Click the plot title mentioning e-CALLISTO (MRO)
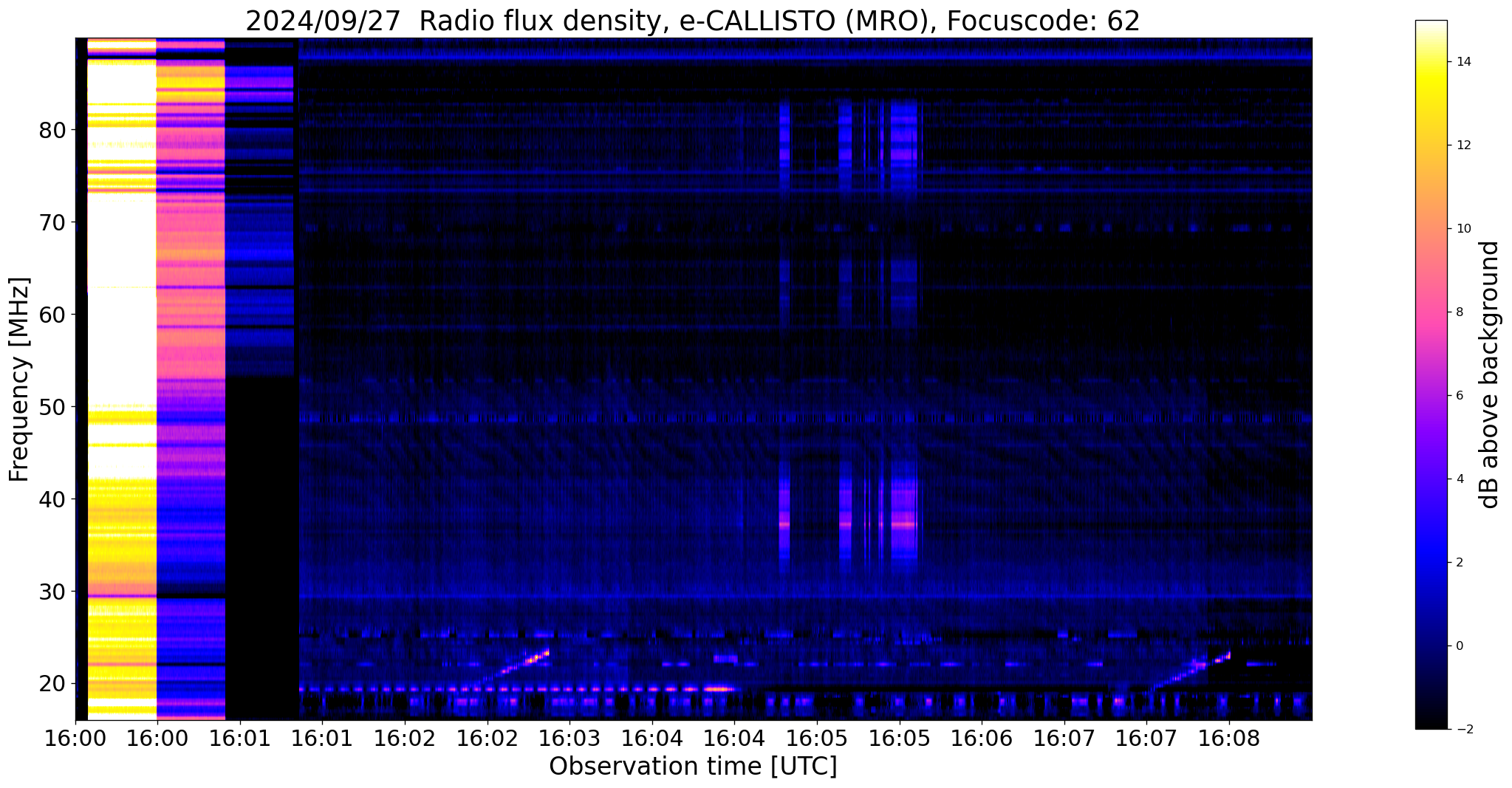Screen dimensions: 1512x788 [x=693, y=21]
